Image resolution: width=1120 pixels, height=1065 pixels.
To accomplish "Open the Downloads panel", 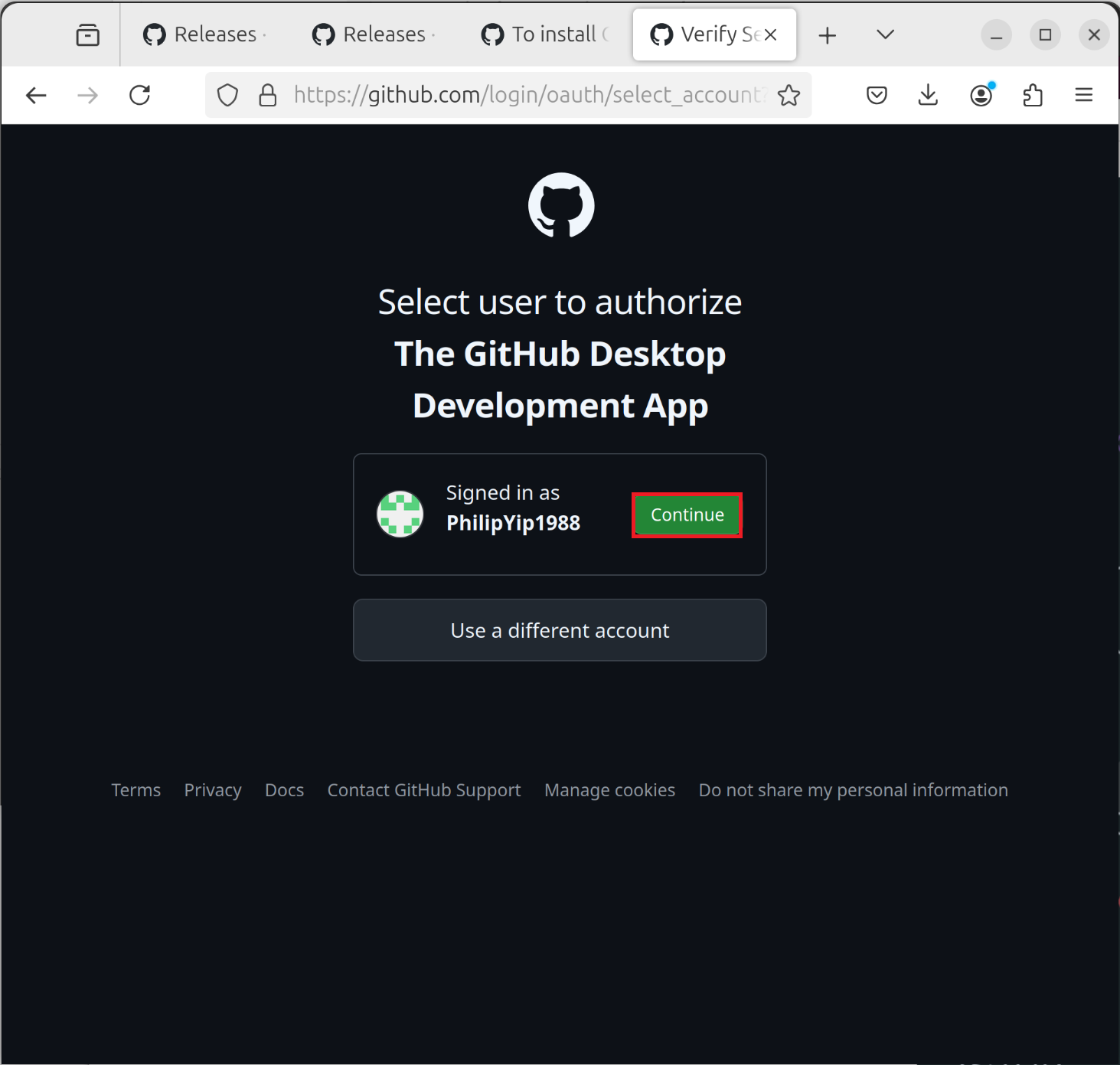I will [928, 95].
